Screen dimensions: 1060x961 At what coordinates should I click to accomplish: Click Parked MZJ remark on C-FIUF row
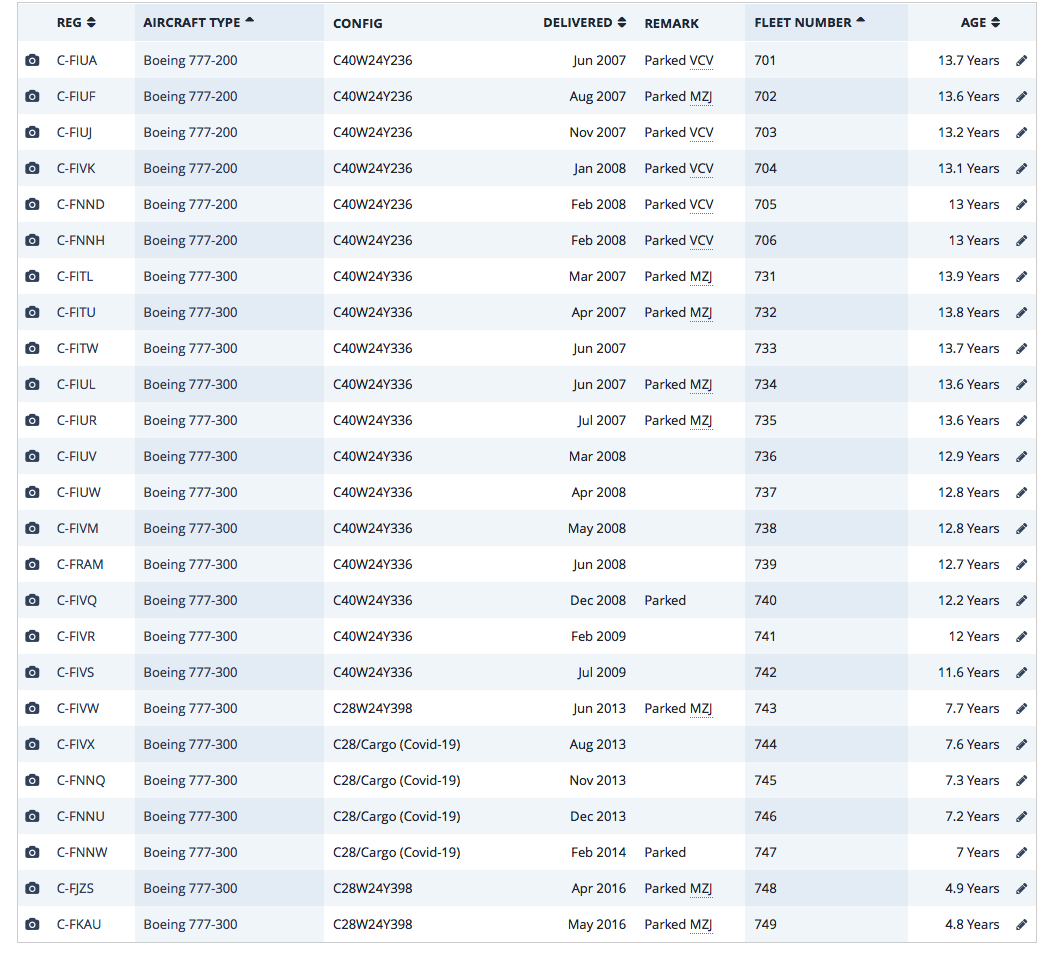[x=678, y=97]
